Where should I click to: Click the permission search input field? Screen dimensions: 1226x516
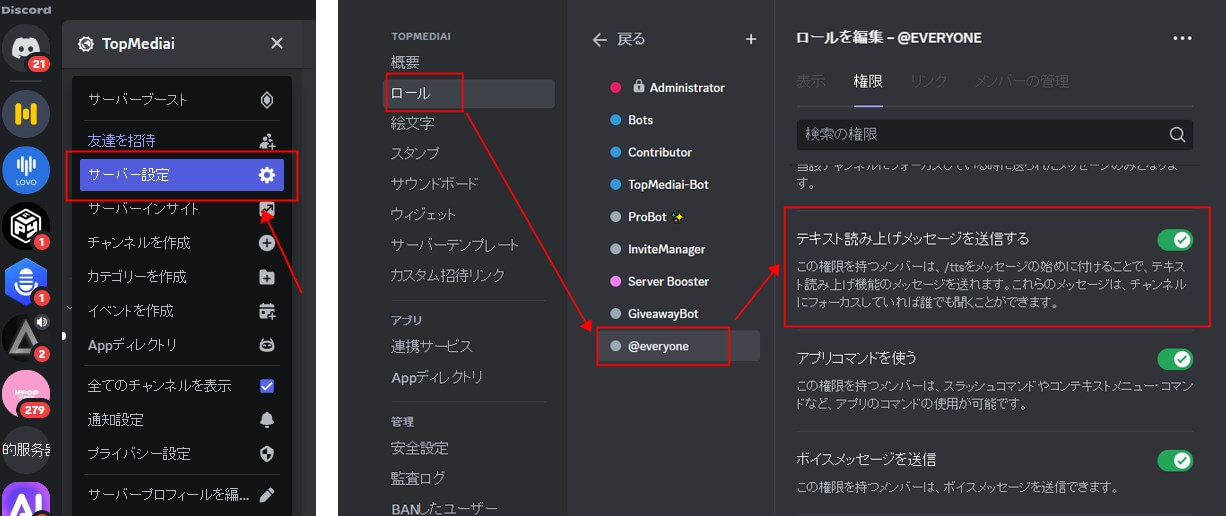[x=980, y=134]
